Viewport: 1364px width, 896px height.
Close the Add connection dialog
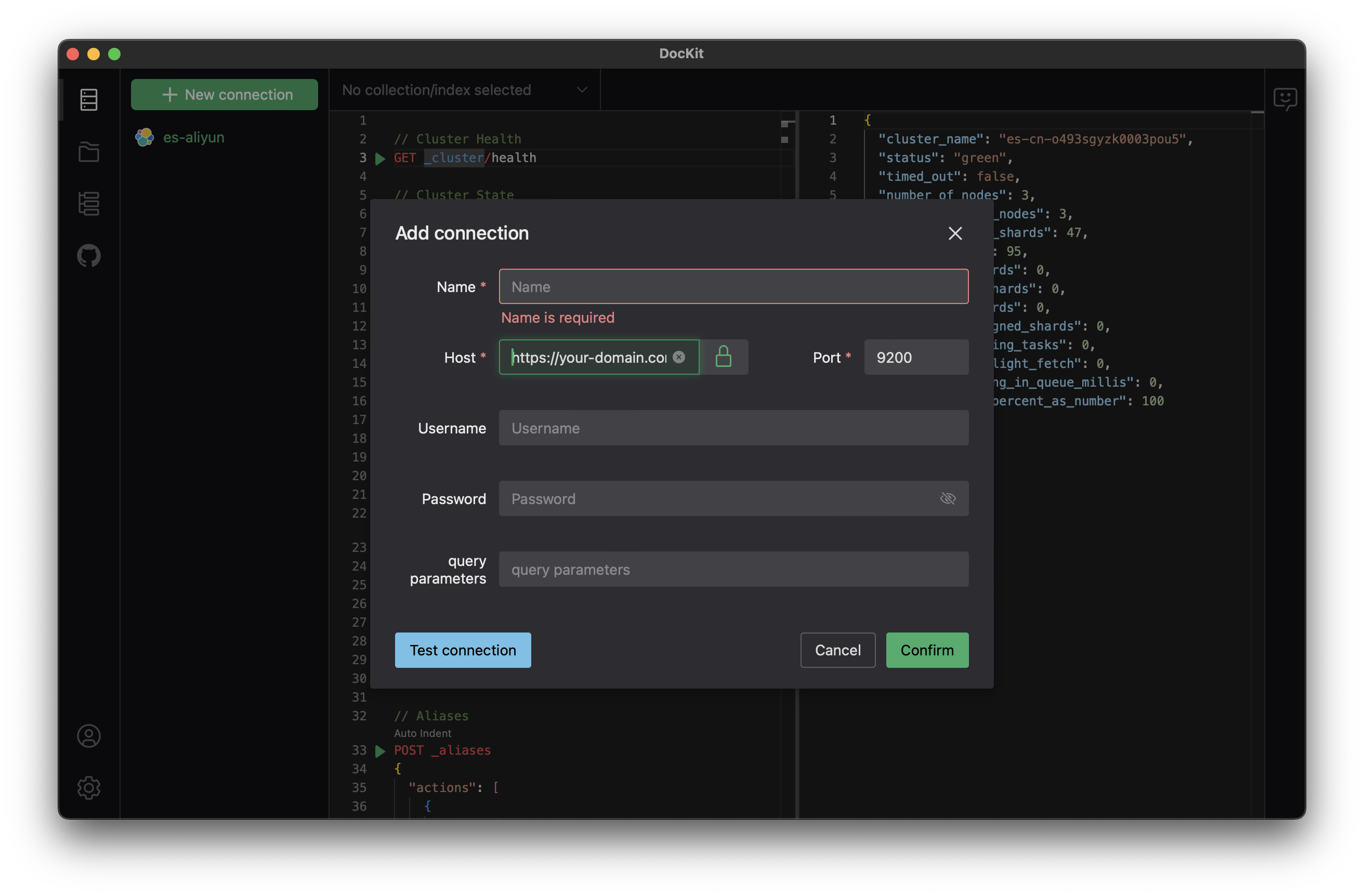click(954, 232)
